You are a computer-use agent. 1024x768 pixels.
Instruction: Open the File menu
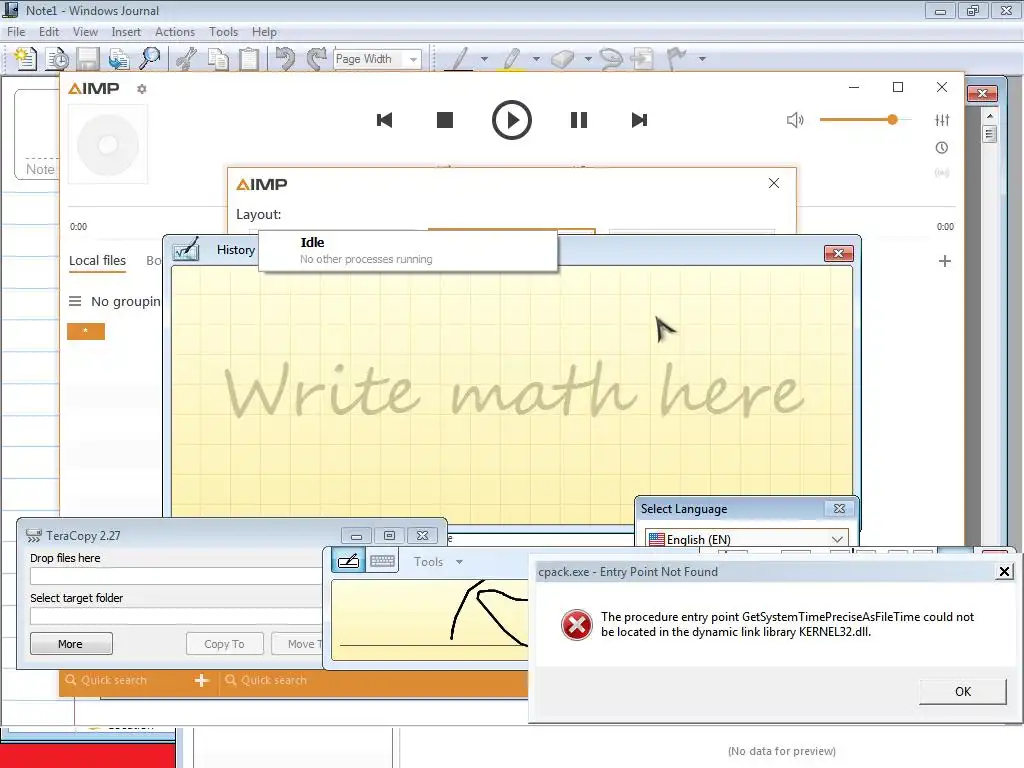pyautogui.click(x=16, y=31)
